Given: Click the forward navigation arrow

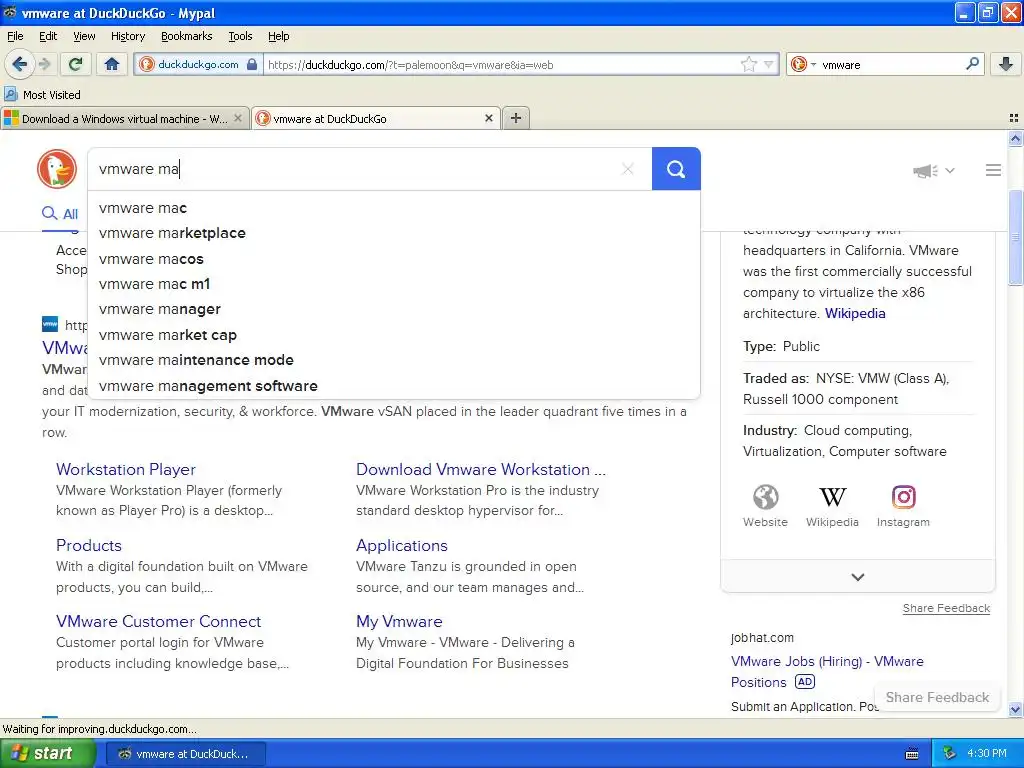Looking at the screenshot, I should 44,64.
